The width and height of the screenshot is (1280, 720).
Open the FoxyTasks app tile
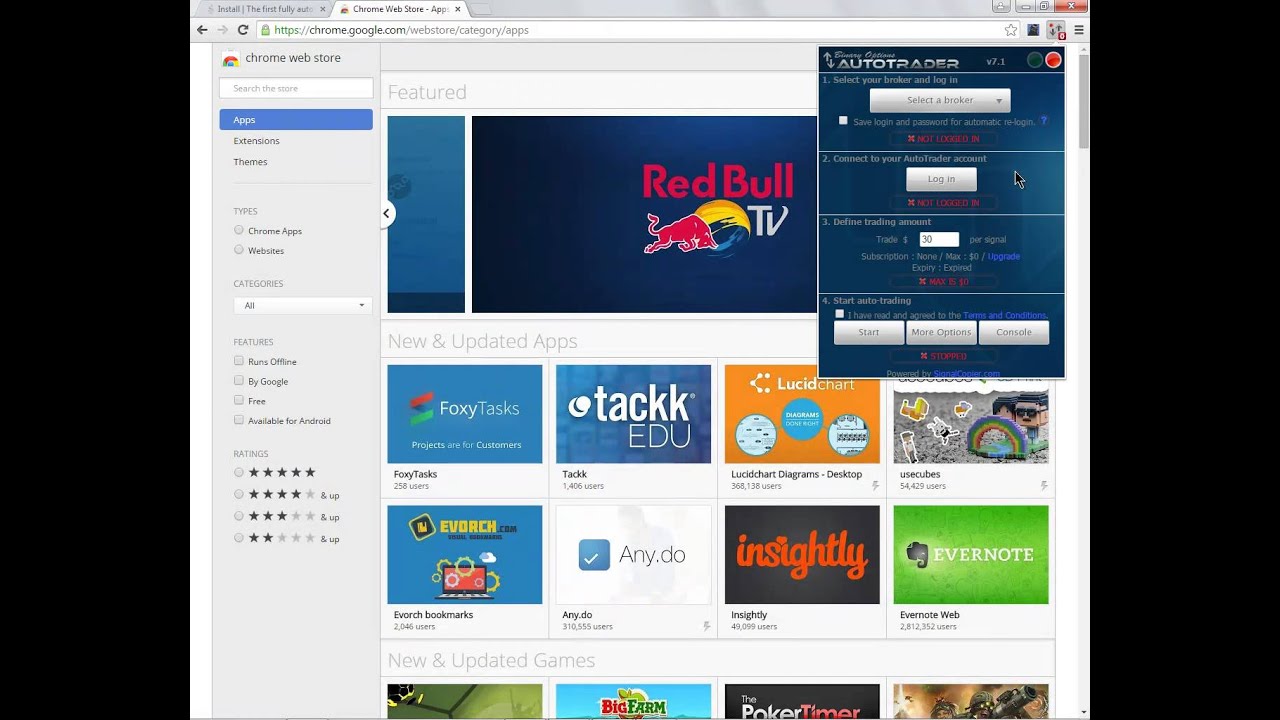(x=465, y=414)
